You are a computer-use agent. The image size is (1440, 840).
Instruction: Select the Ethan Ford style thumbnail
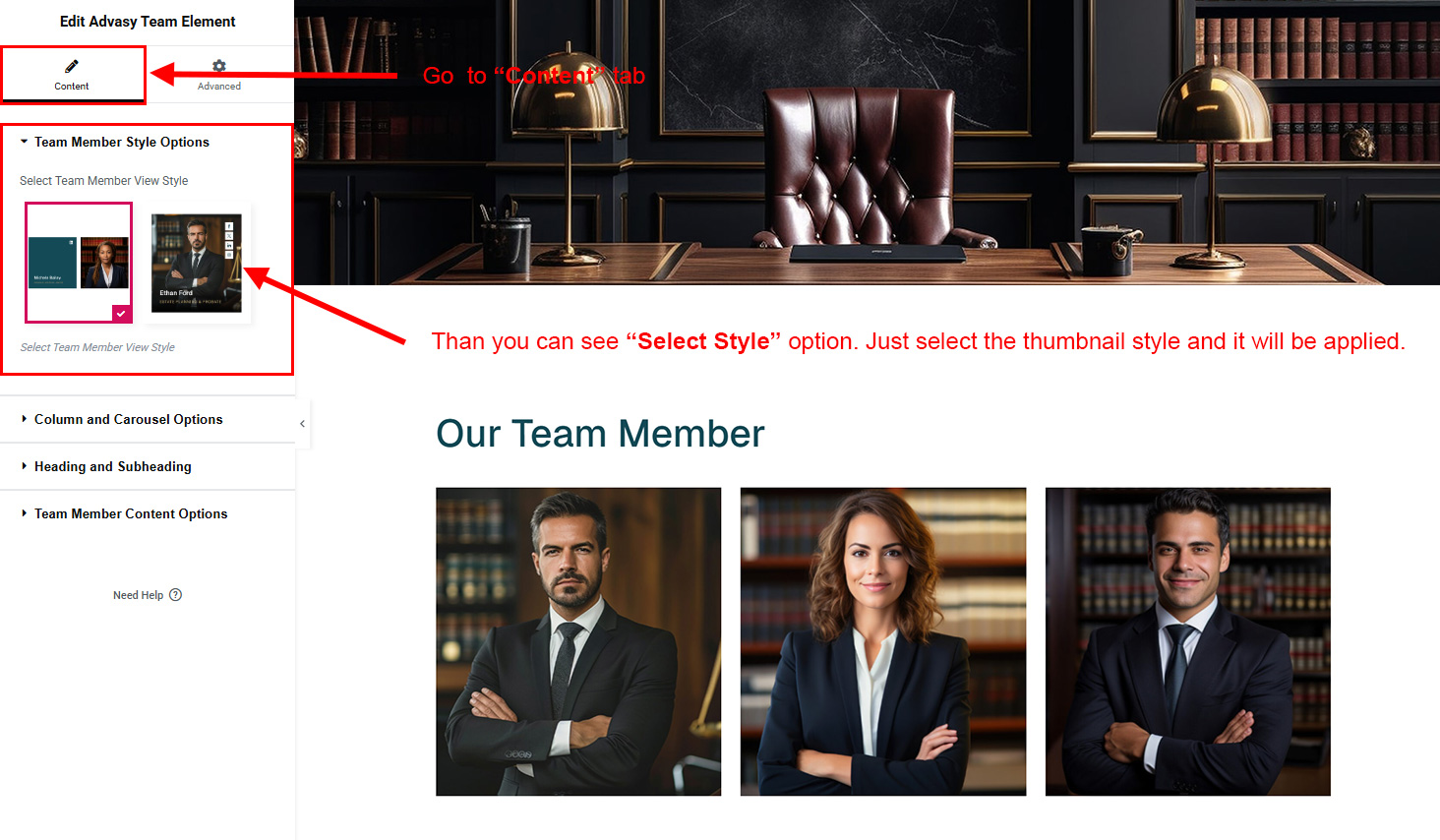(197, 263)
